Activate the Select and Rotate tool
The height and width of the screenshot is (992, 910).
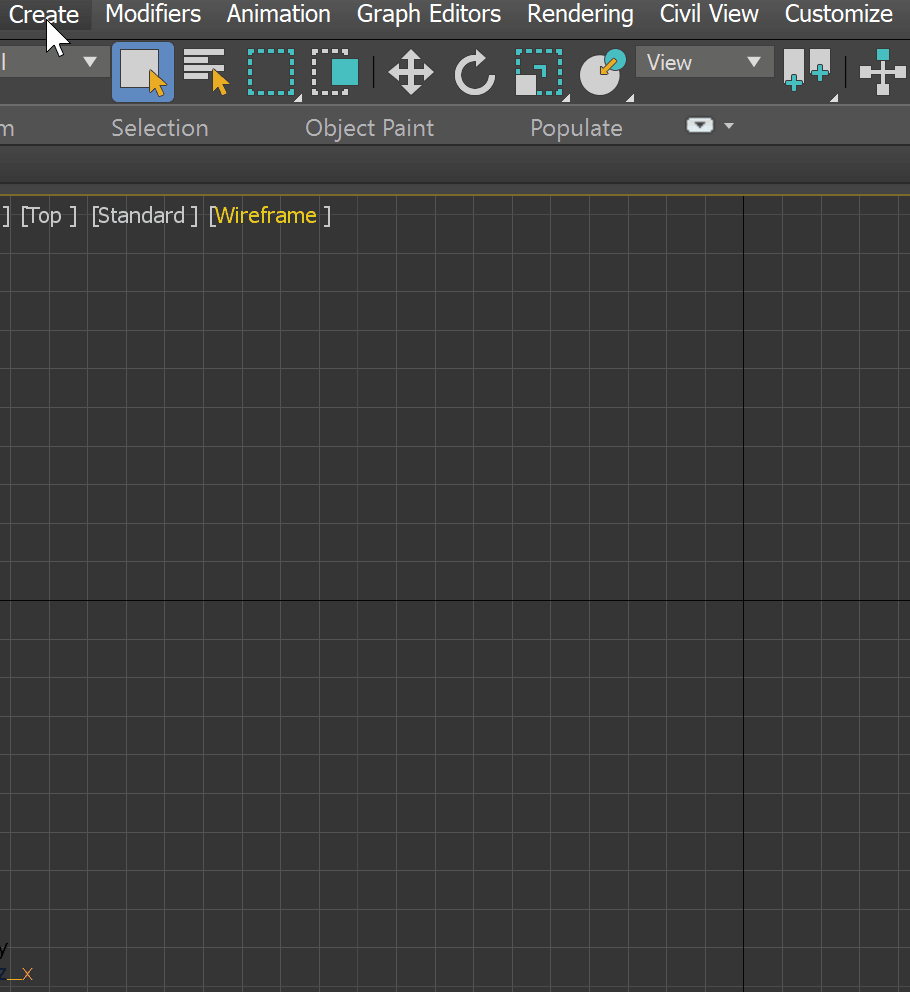pos(474,71)
